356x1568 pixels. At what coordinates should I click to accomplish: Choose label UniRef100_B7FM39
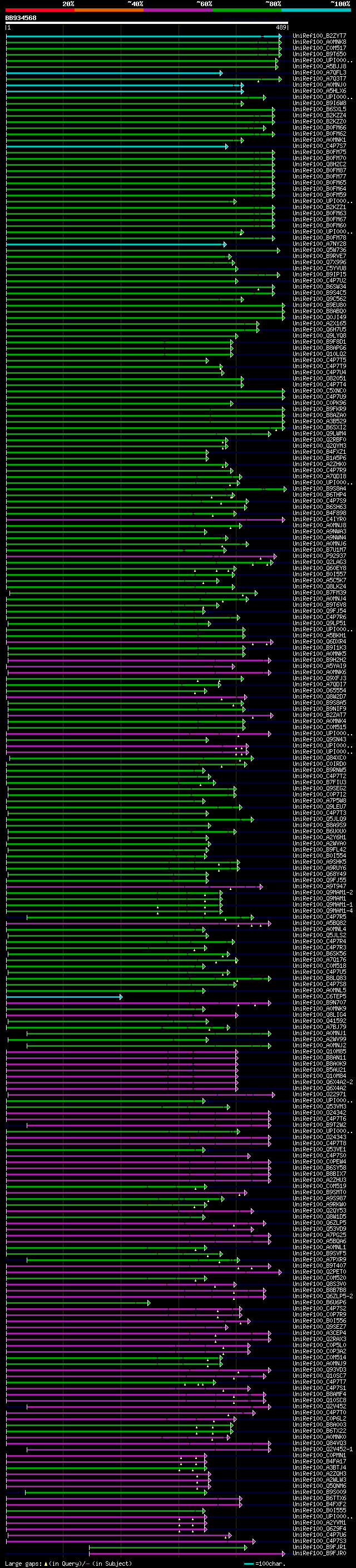(319, 592)
